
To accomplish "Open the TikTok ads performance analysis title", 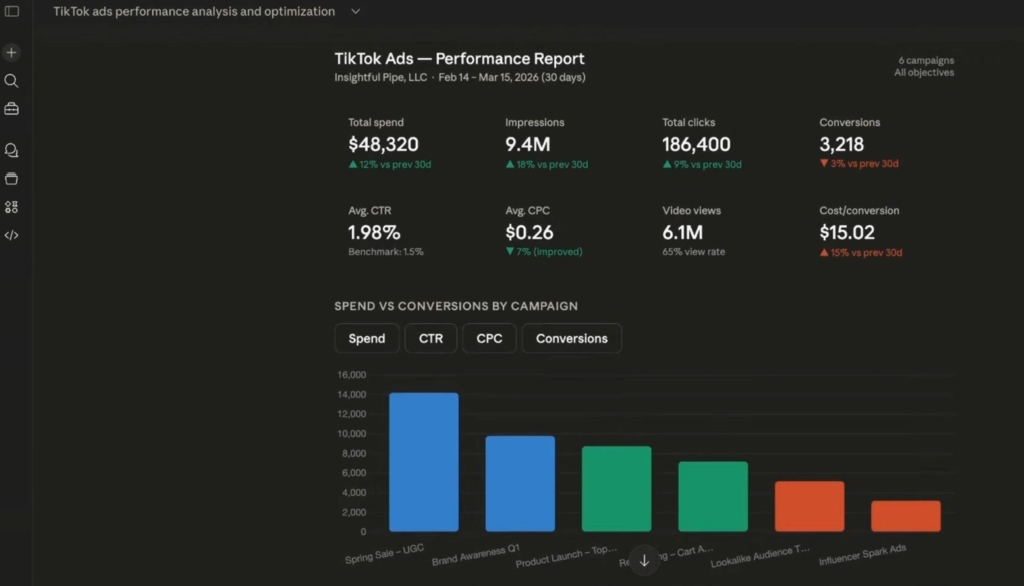I will (194, 11).
